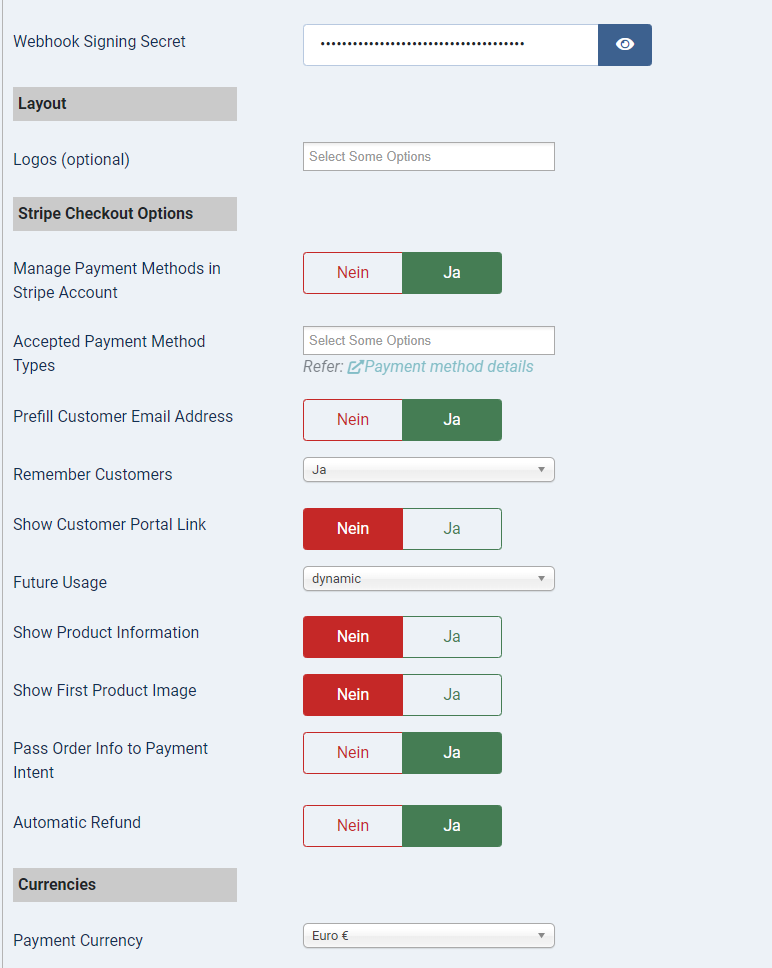Enable Show First Product Image with Ja
This screenshot has height=968, width=772.
(452, 695)
